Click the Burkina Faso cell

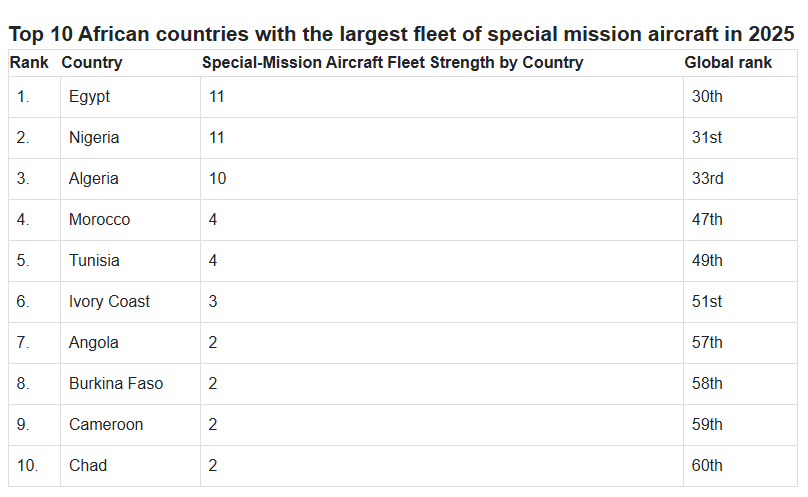pos(116,384)
